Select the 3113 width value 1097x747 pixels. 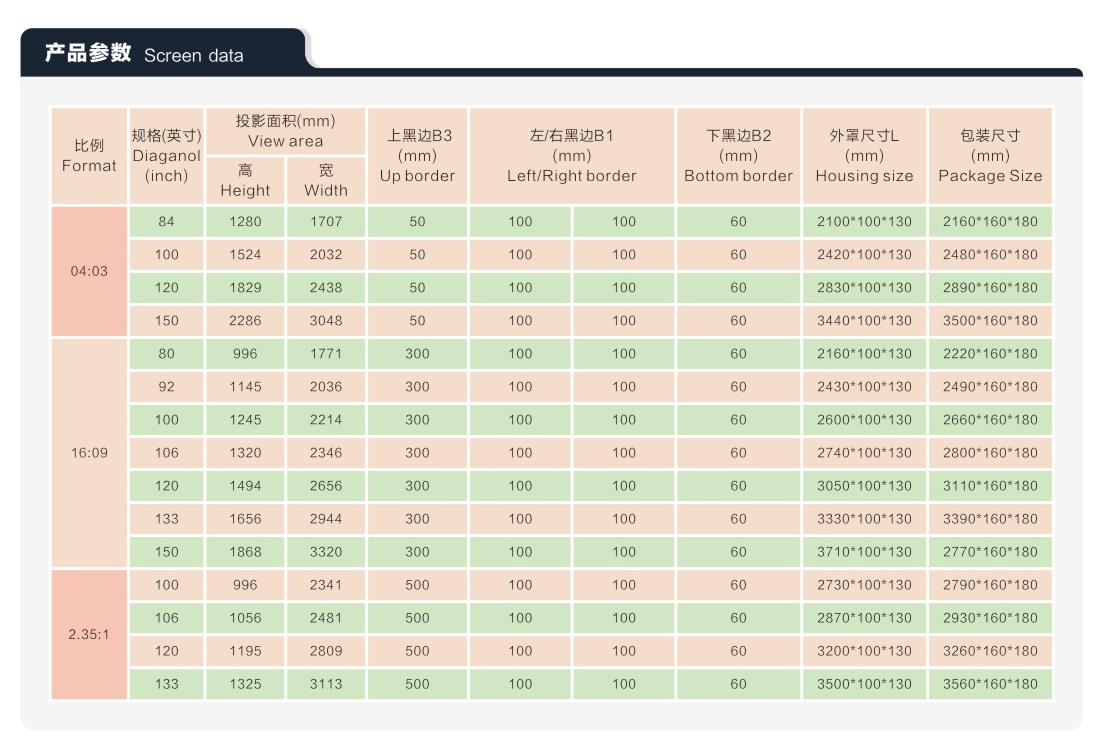tap(326, 684)
